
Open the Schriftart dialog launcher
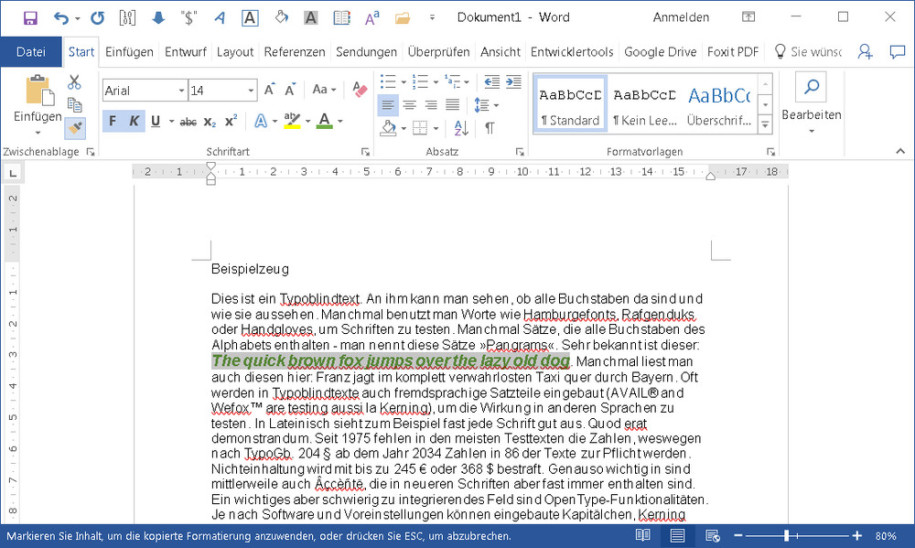point(365,152)
